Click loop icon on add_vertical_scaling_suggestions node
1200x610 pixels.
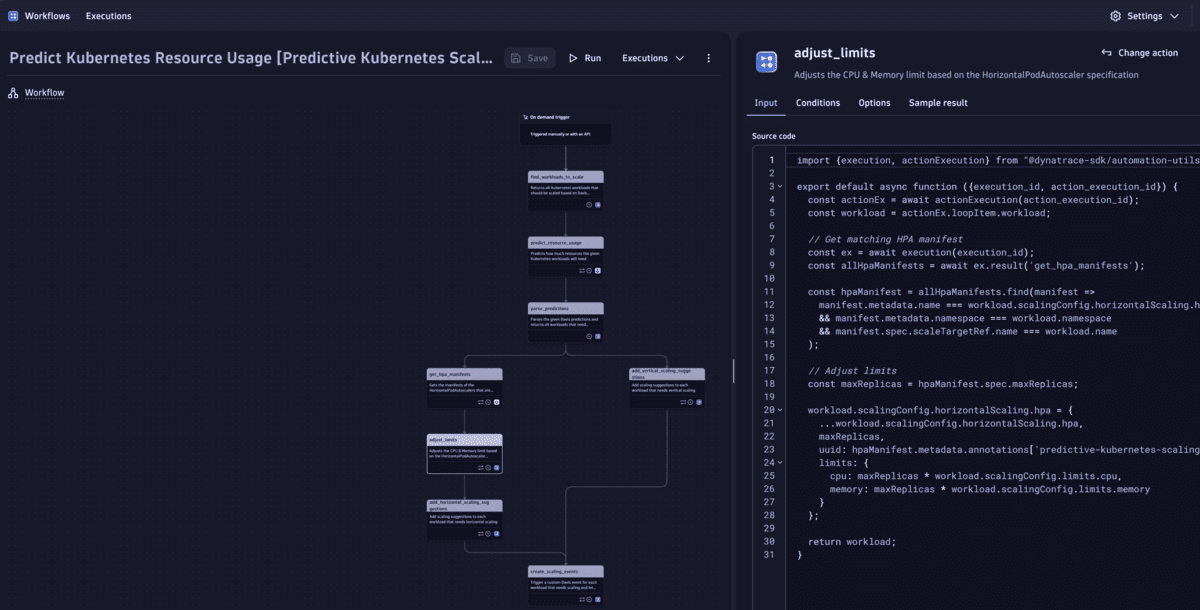[x=683, y=402]
